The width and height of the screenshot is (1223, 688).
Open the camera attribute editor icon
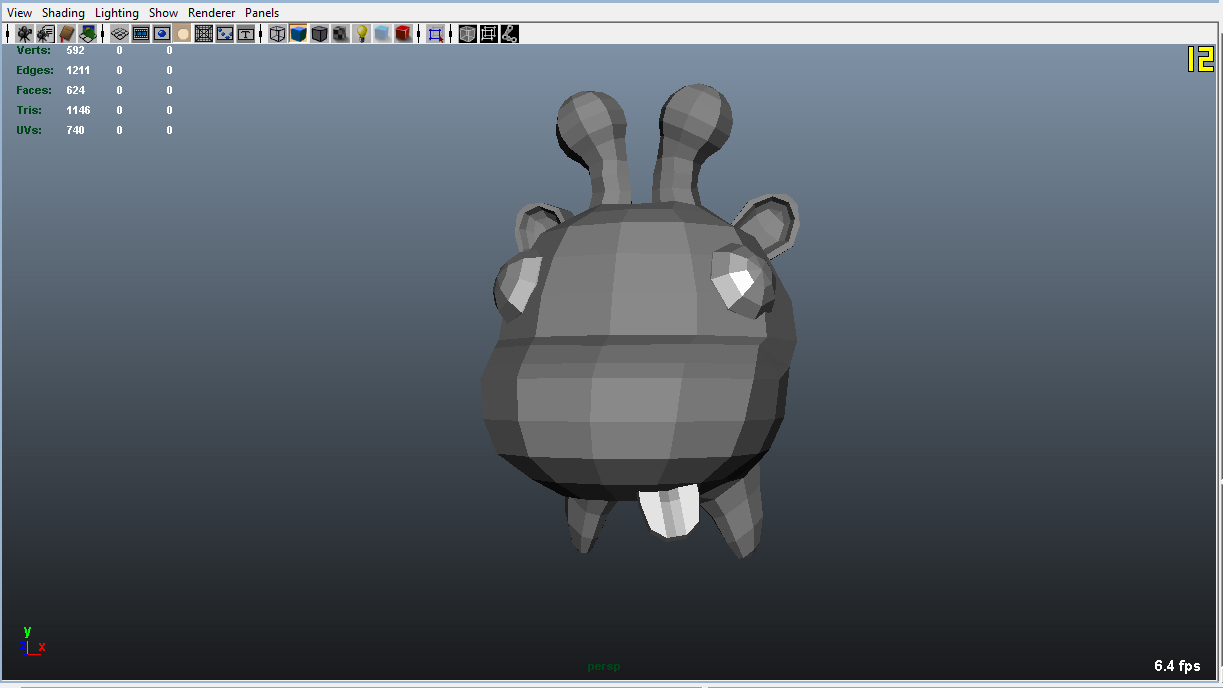(x=45, y=33)
